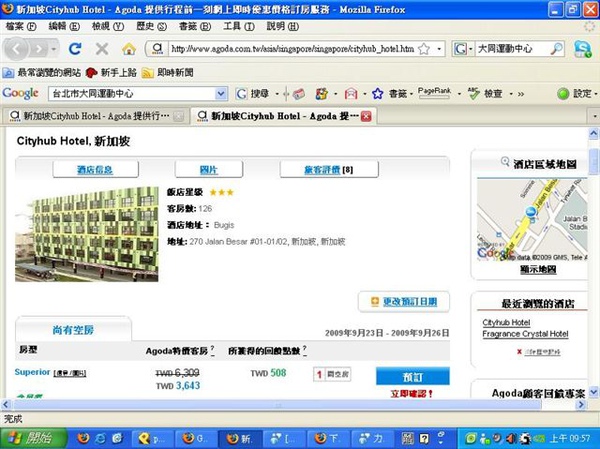
Task: Click the Stop loading X icon
Action: click(102, 49)
